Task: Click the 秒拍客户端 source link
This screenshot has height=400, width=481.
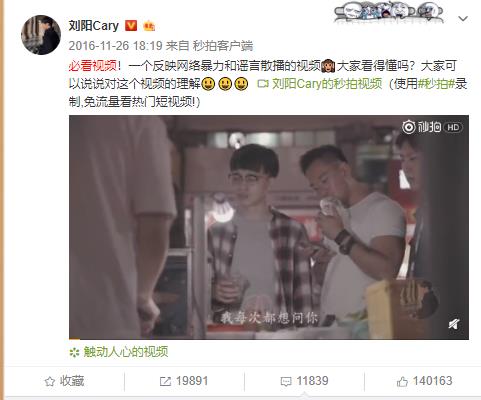Action: tap(223, 46)
